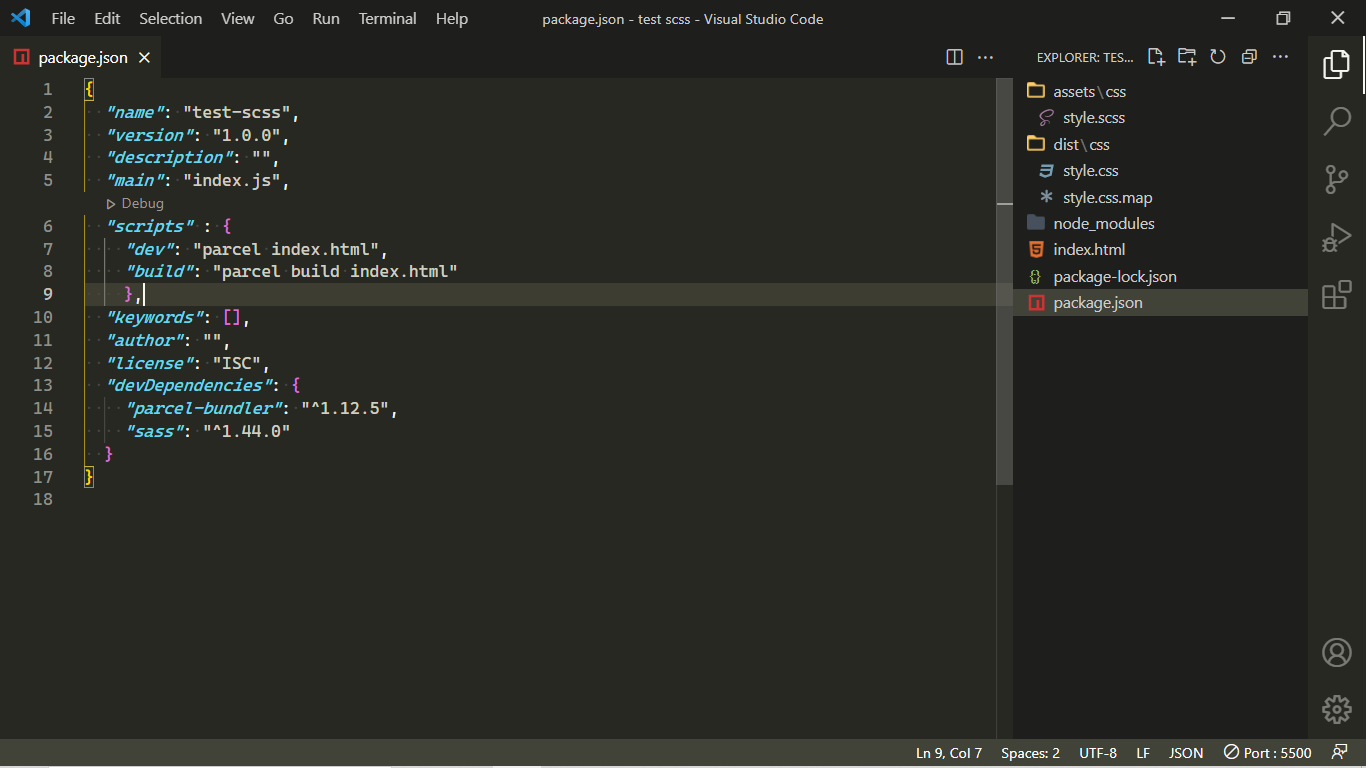Click the "build" script key
Viewport: 1368px width, 768px height.
(x=160, y=272)
